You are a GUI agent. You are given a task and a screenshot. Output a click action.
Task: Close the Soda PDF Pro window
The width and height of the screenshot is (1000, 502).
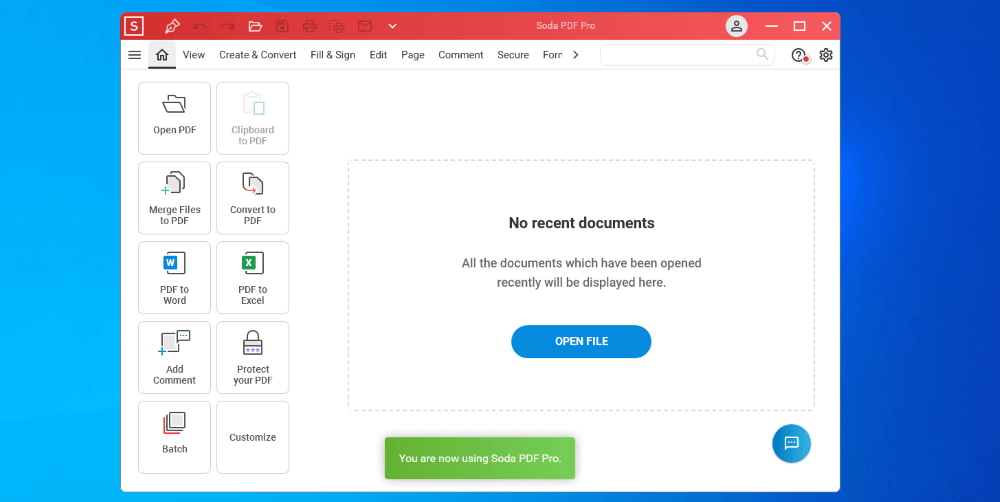(827, 26)
